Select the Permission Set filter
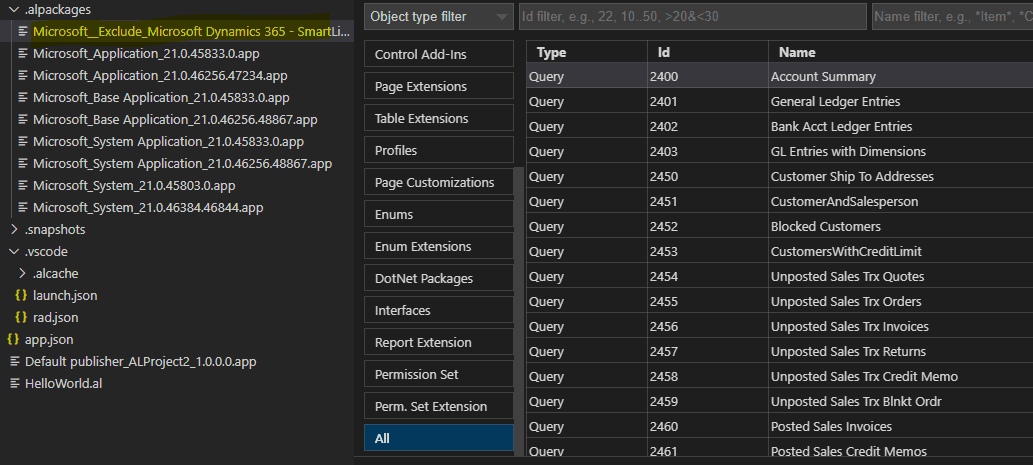1033x465 pixels. [x=439, y=374]
